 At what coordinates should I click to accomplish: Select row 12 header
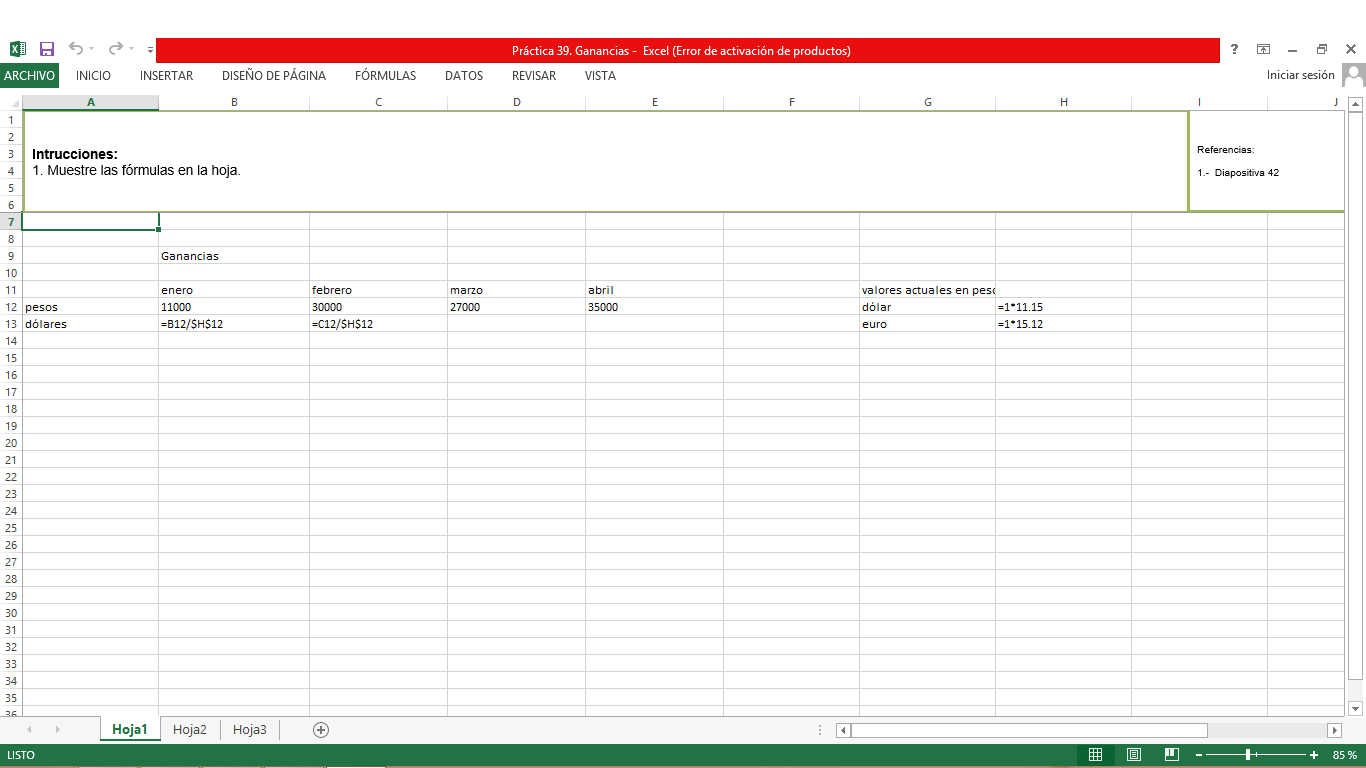[x=11, y=307]
